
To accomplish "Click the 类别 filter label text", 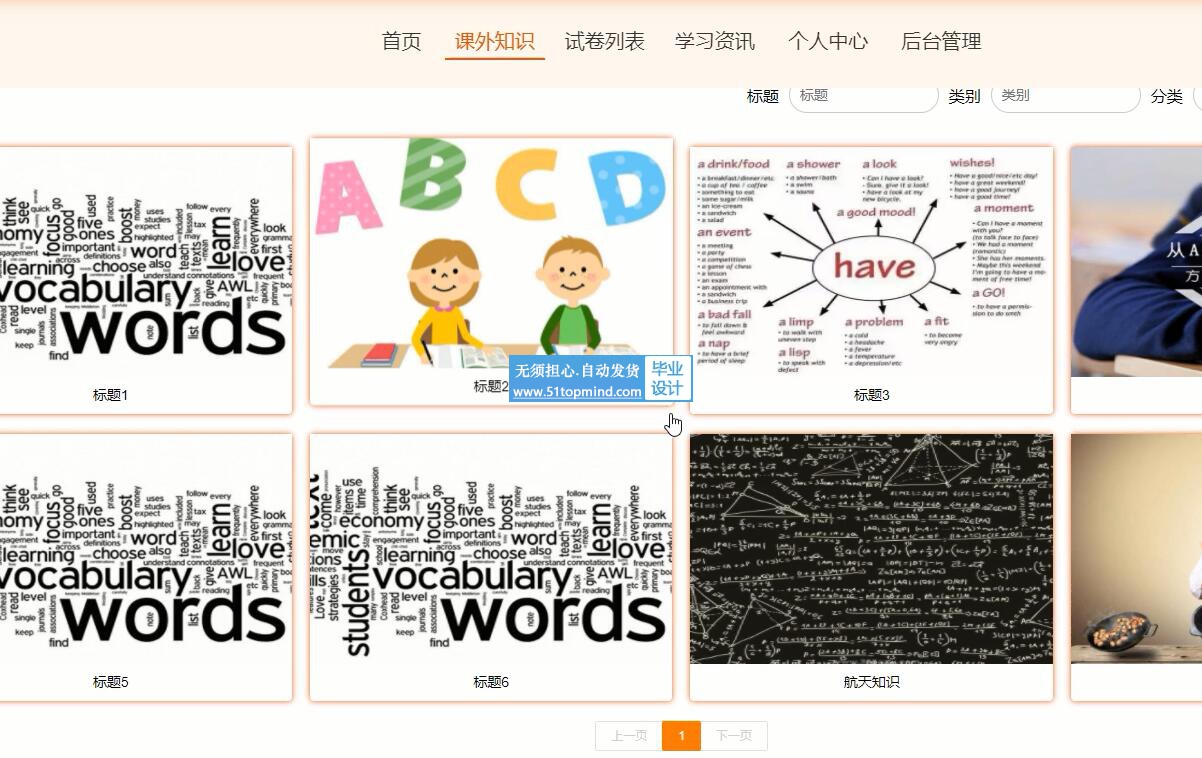I will [x=964, y=96].
